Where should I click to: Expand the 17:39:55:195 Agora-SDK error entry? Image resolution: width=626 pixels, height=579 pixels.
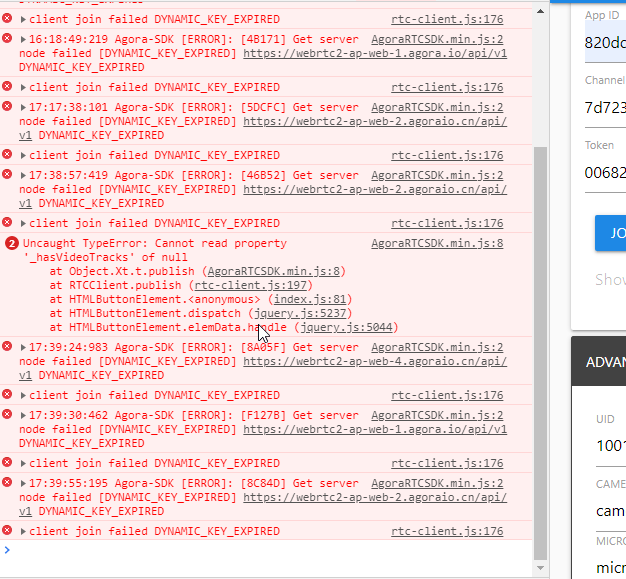tap(23, 483)
